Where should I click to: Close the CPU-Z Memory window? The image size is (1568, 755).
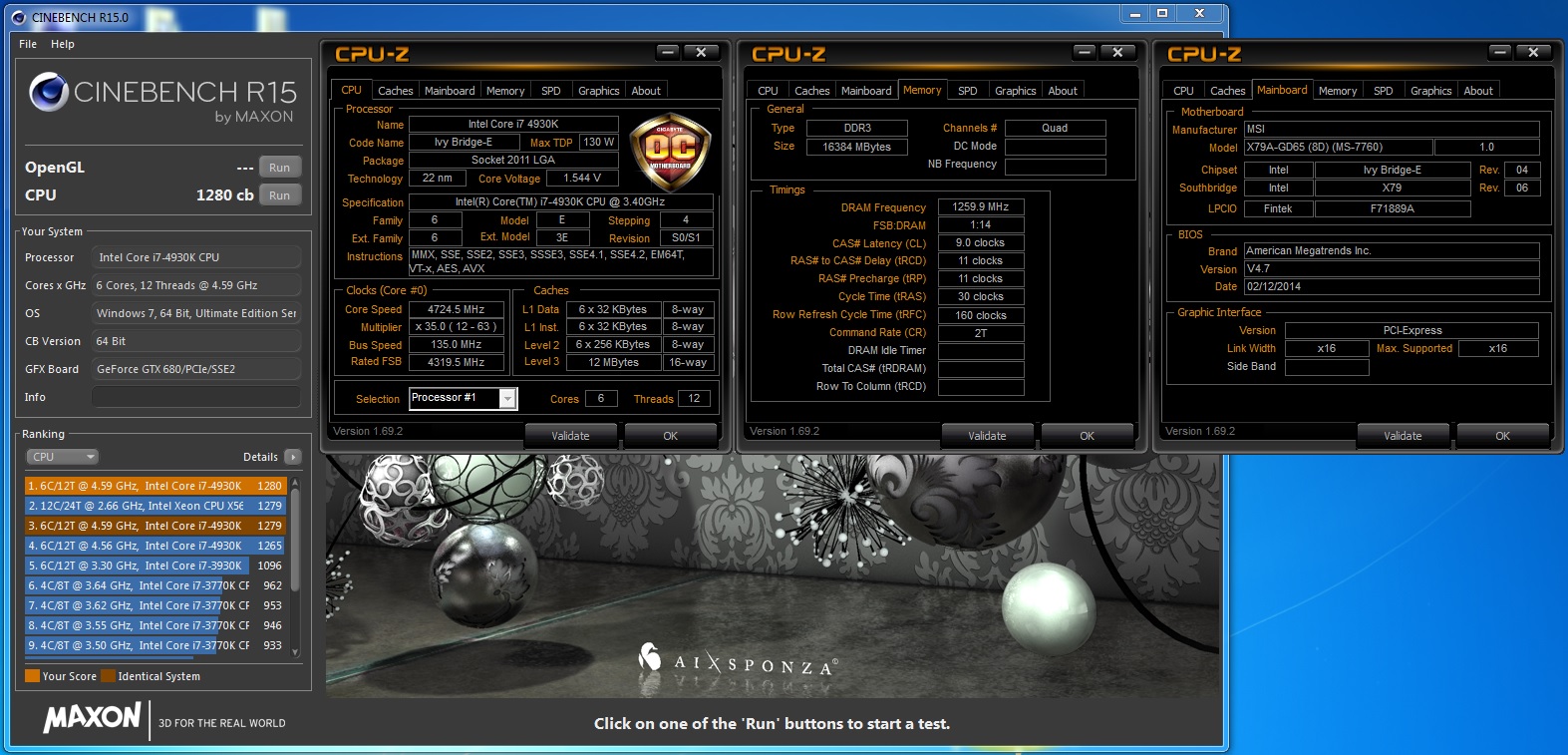coord(1117,52)
